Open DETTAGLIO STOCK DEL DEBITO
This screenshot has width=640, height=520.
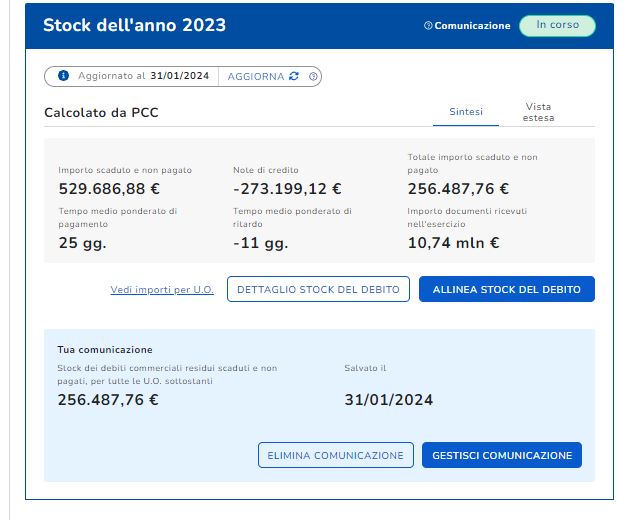pyautogui.click(x=318, y=290)
